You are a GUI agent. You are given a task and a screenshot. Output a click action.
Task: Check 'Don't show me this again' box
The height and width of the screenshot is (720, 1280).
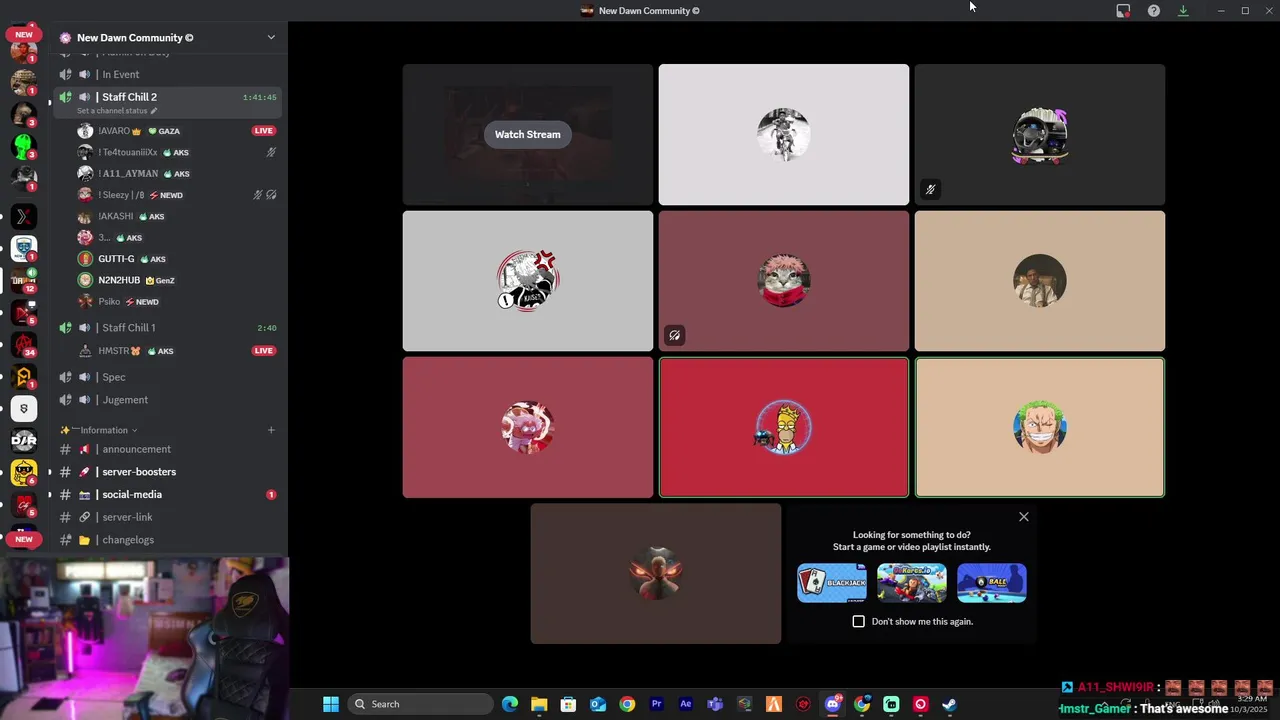click(858, 621)
